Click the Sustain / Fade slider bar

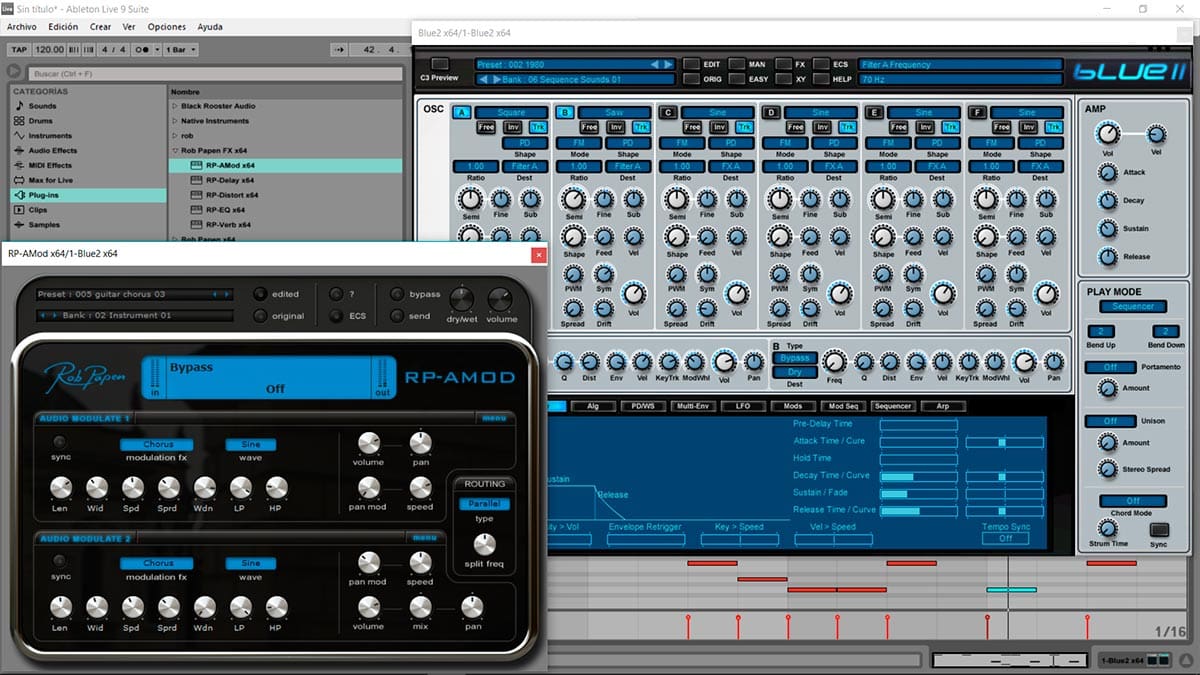click(x=918, y=493)
